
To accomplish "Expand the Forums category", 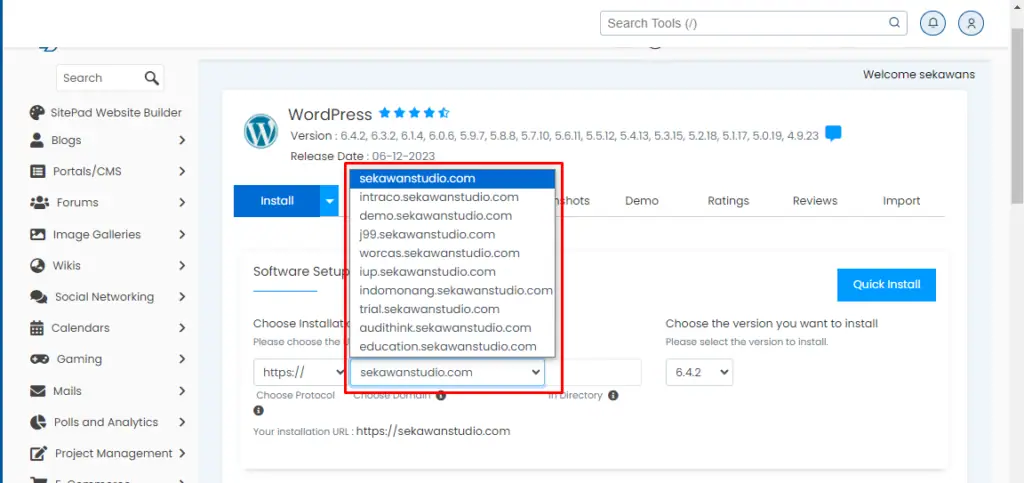I will 182,203.
